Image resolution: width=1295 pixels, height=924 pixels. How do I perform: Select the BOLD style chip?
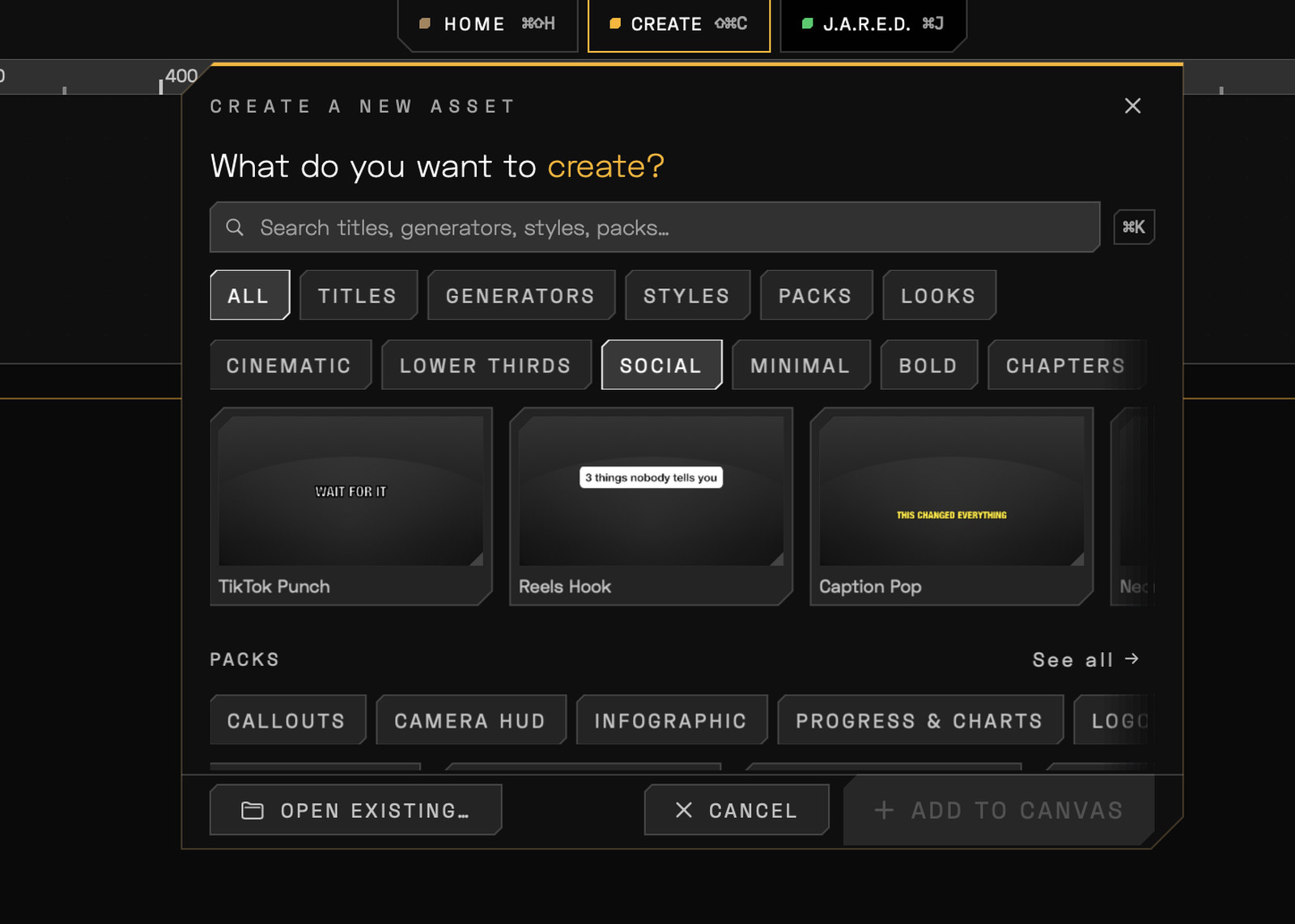pyautogui.click(x=928, y=365)
